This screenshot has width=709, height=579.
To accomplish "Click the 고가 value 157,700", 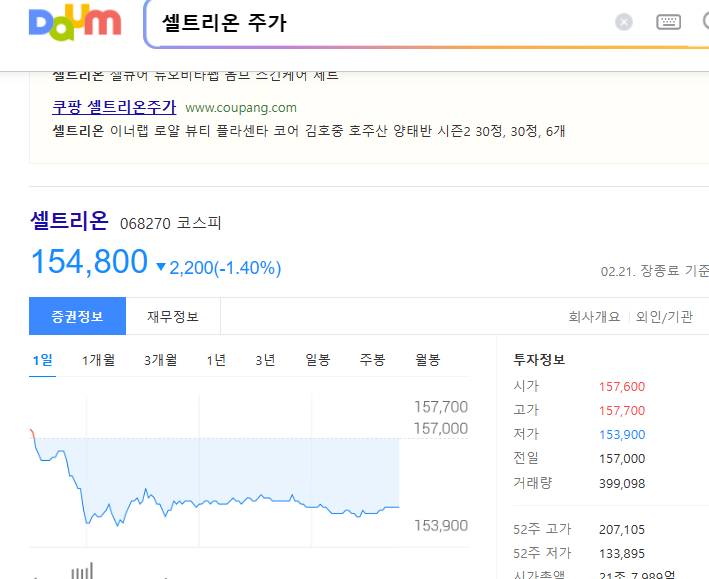I will [x=622, y=411].
